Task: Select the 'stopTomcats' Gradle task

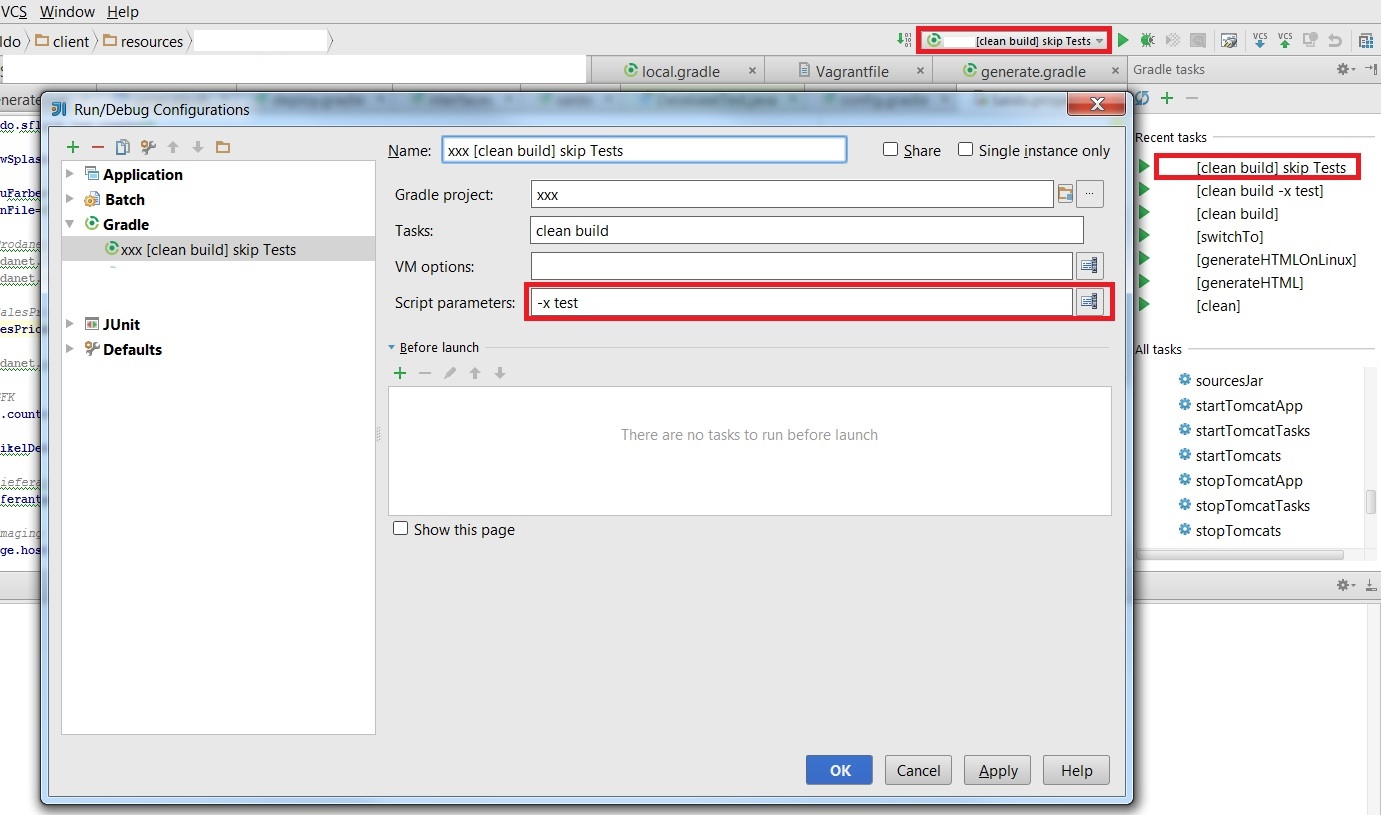Action: [x=1238, y=530]
